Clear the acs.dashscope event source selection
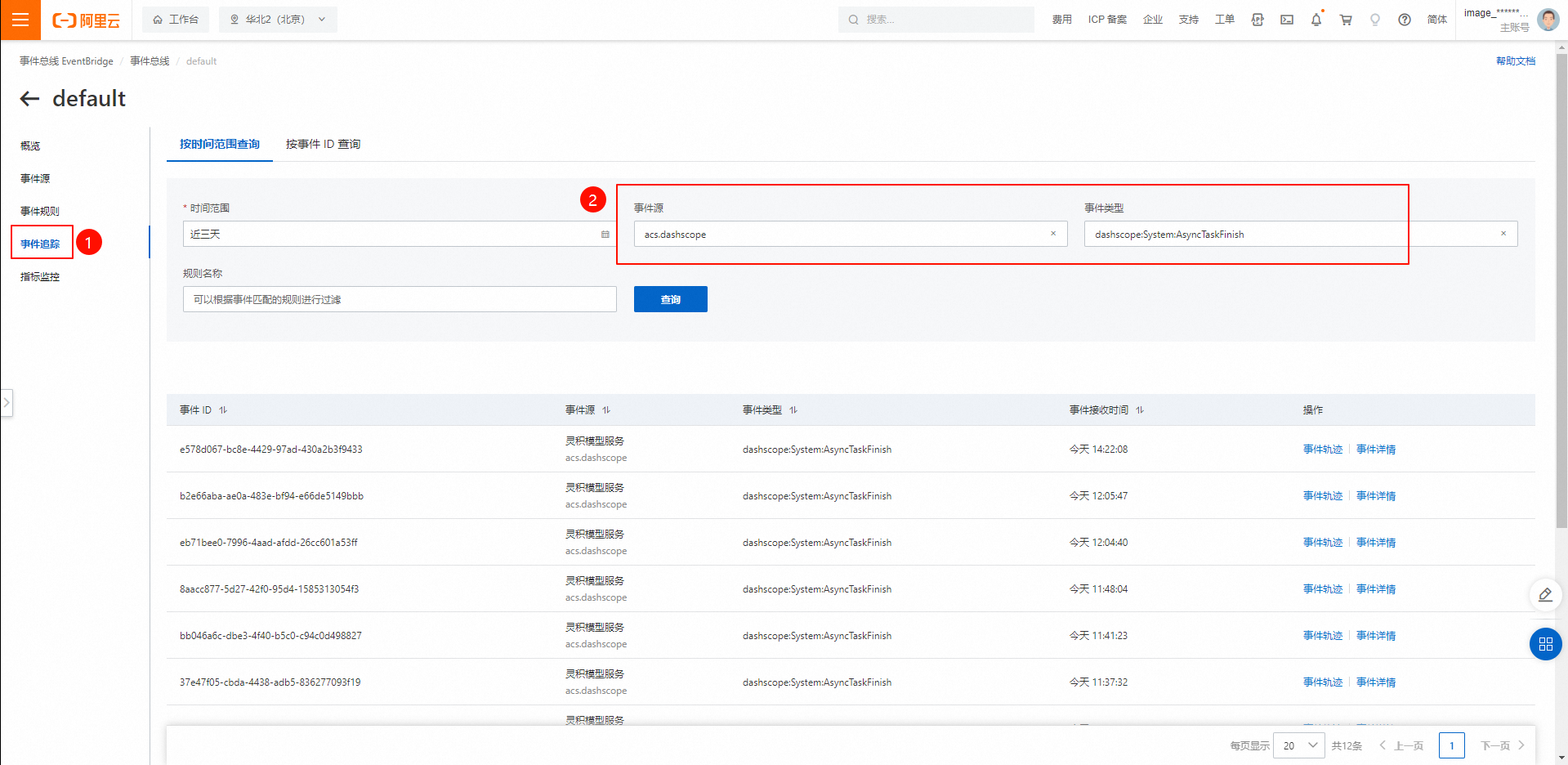The width and height of the screenshot is (1568, 765). click(1053, 234)
